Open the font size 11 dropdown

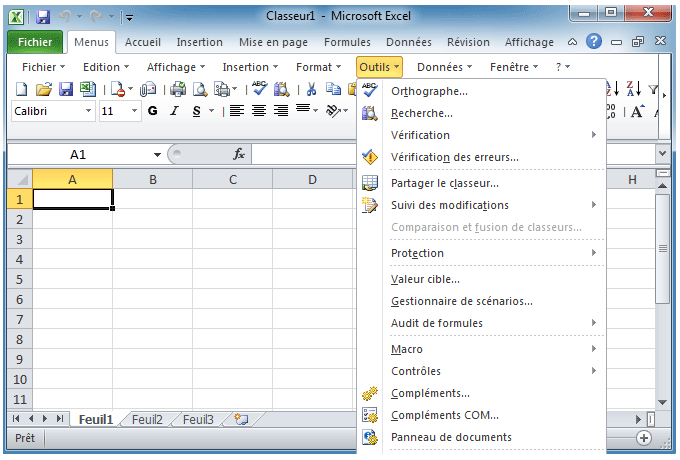[x=134, y=111]
